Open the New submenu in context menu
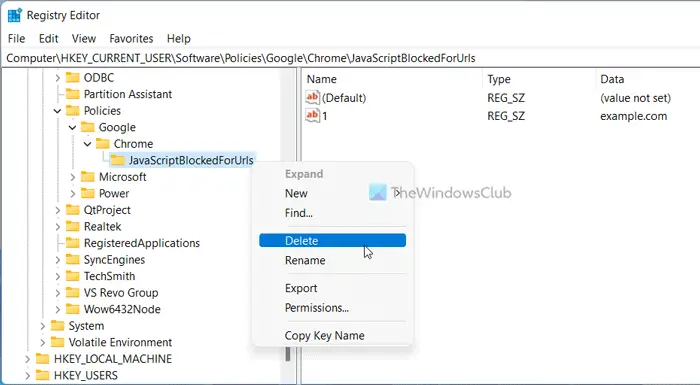The width and height of the screenshot is (700, 385). pyautogui.click(x=332, y=193)
